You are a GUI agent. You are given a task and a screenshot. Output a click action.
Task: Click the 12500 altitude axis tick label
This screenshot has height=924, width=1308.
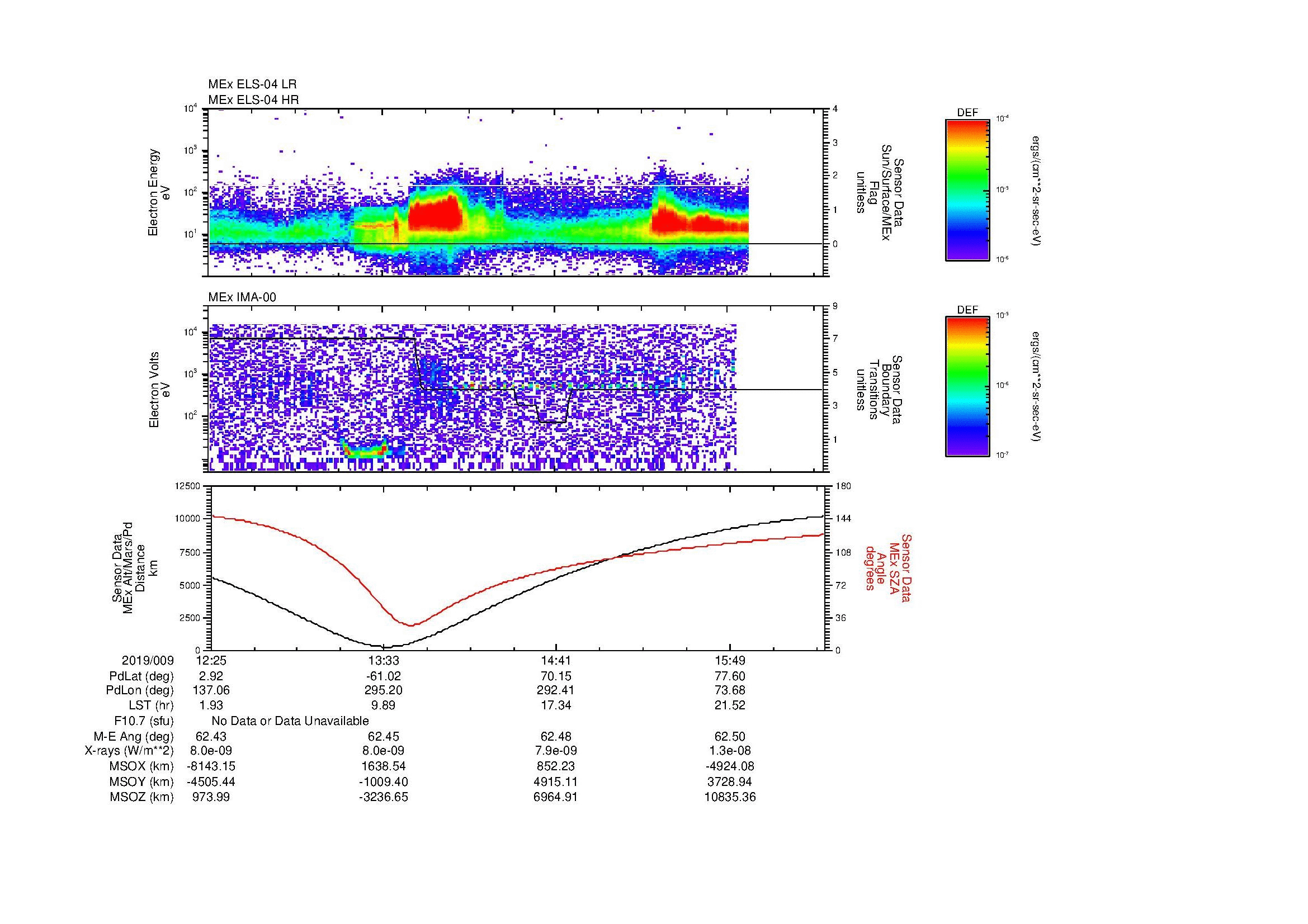point(188,486)
